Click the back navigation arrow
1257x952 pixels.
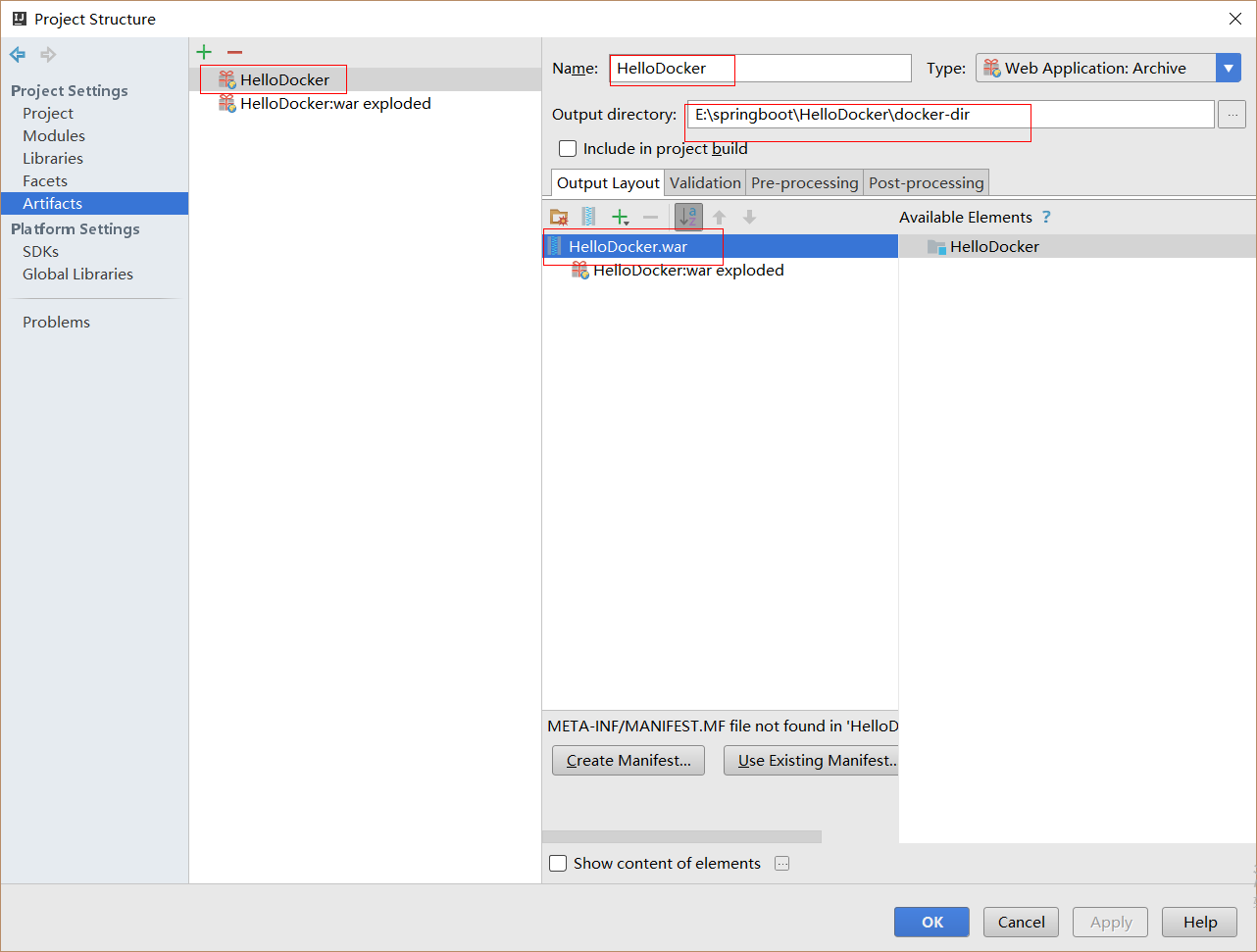coord(18,55)
